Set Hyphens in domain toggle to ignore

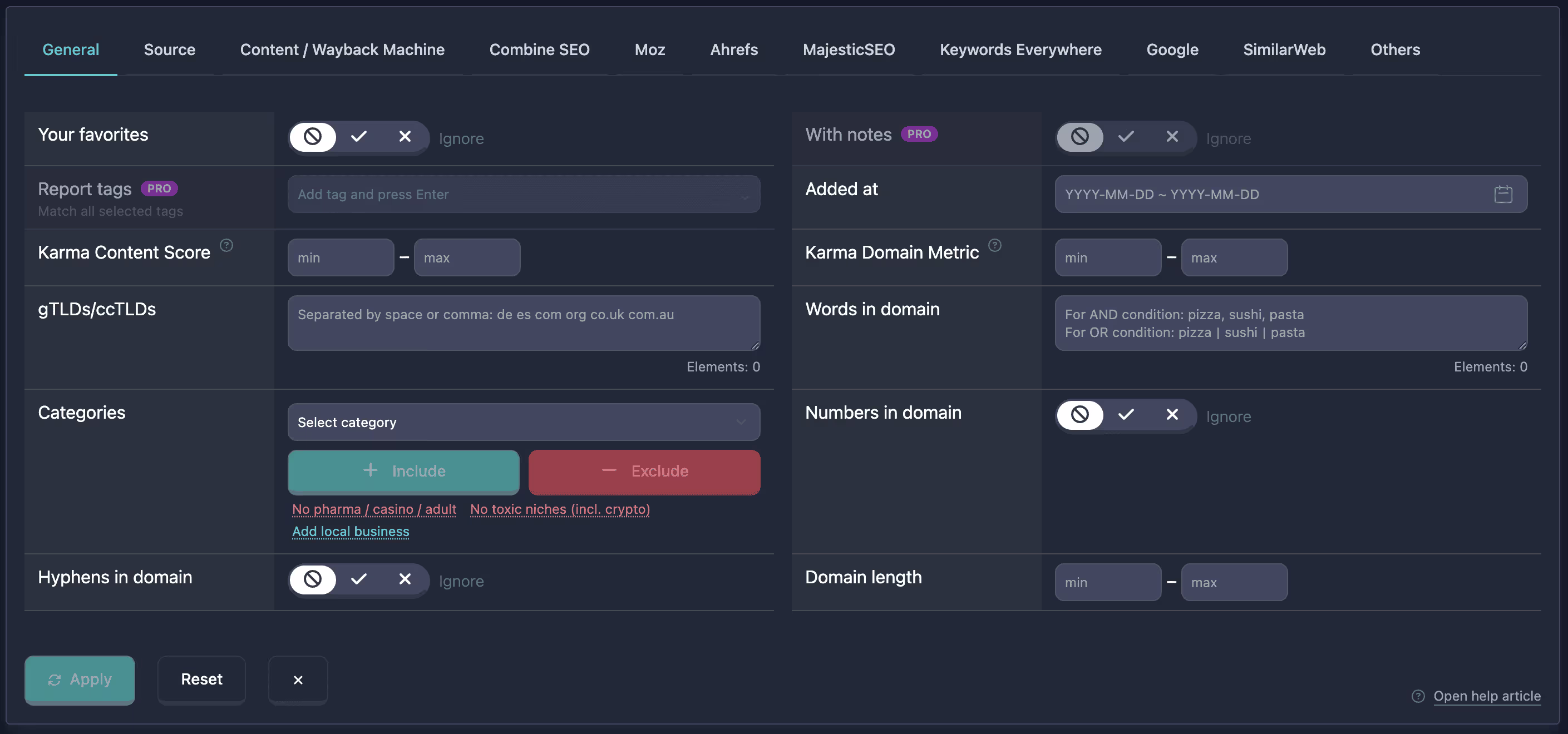click(313, 579)
